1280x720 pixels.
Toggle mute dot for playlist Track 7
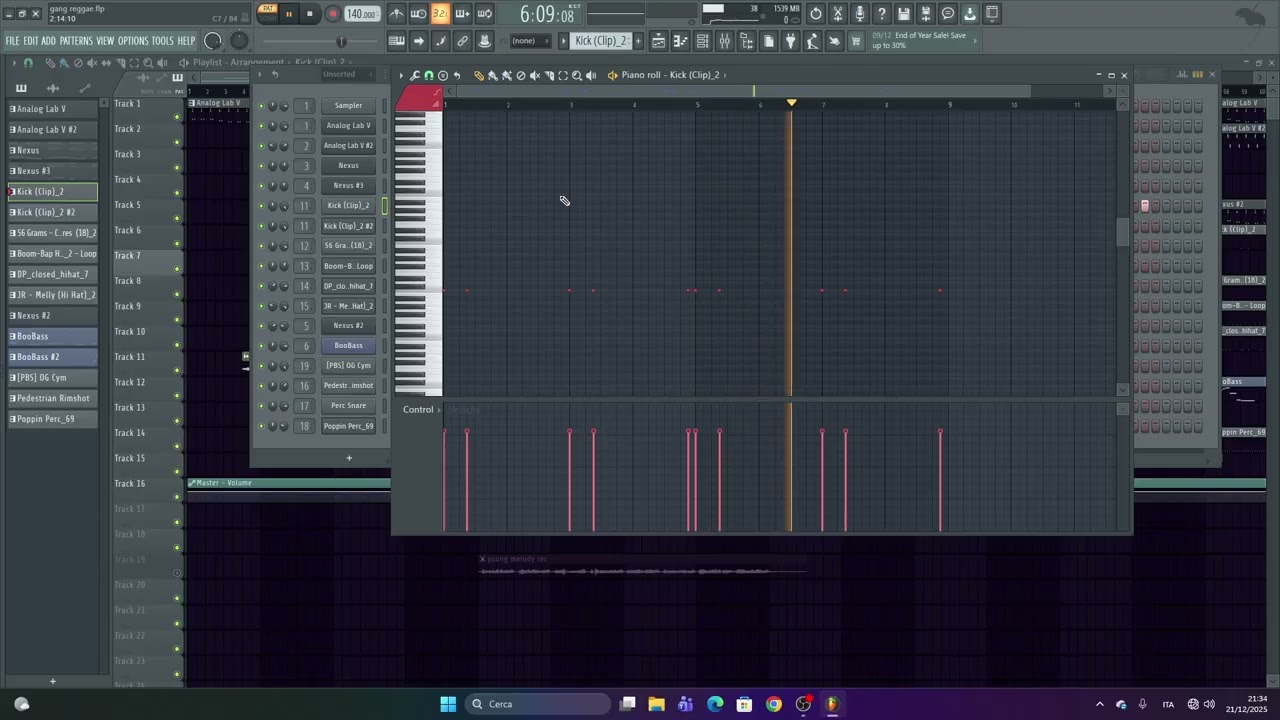[178, 269]
